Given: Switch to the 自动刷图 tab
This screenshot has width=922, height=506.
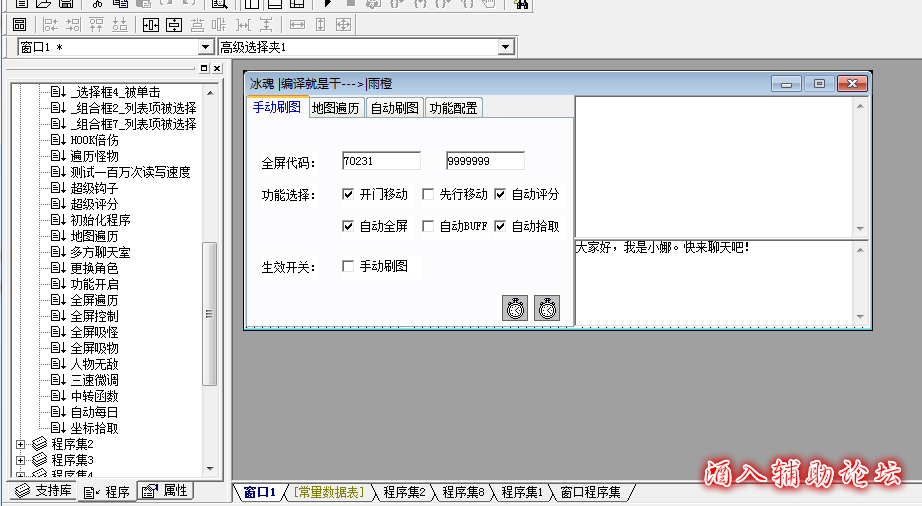Looking at the screenshot, I should pyautogui.click(x=395, y=108).
